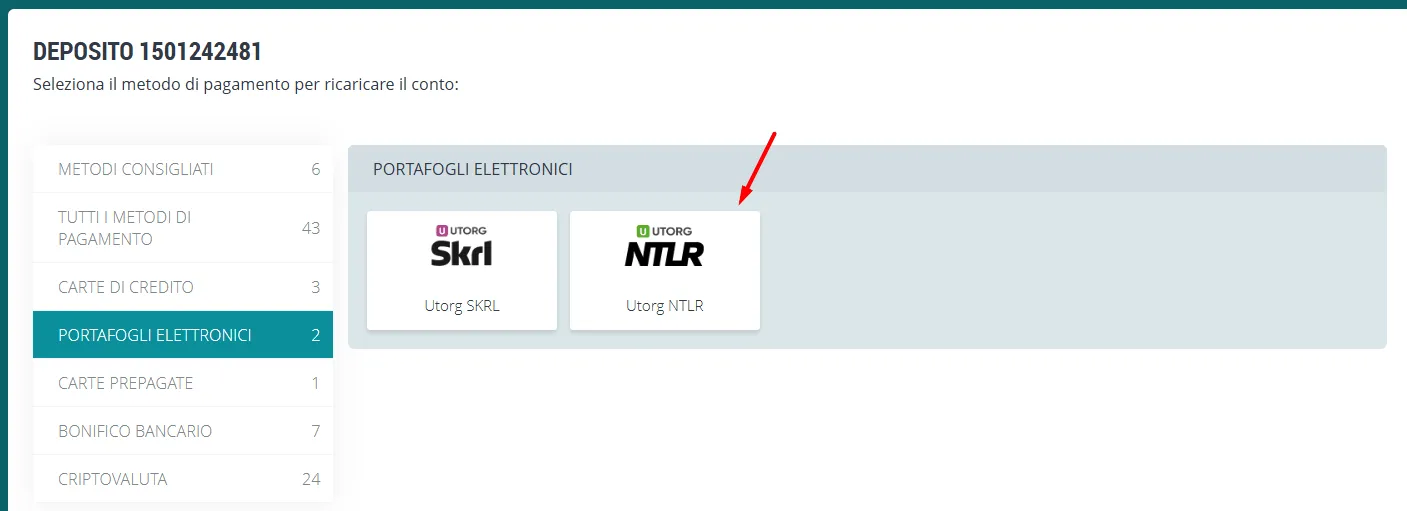The image size is (1407, 511).
Task: Switch to Carte di Credito methods
Action: (x=126, y=287)
